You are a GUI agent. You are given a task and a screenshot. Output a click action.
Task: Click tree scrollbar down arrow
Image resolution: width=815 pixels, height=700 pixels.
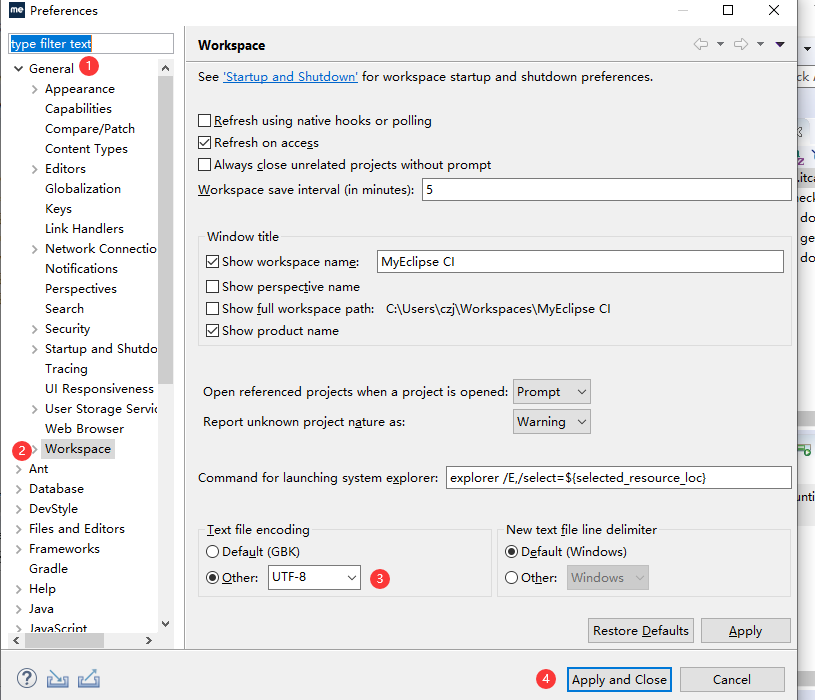coord(165,624)
